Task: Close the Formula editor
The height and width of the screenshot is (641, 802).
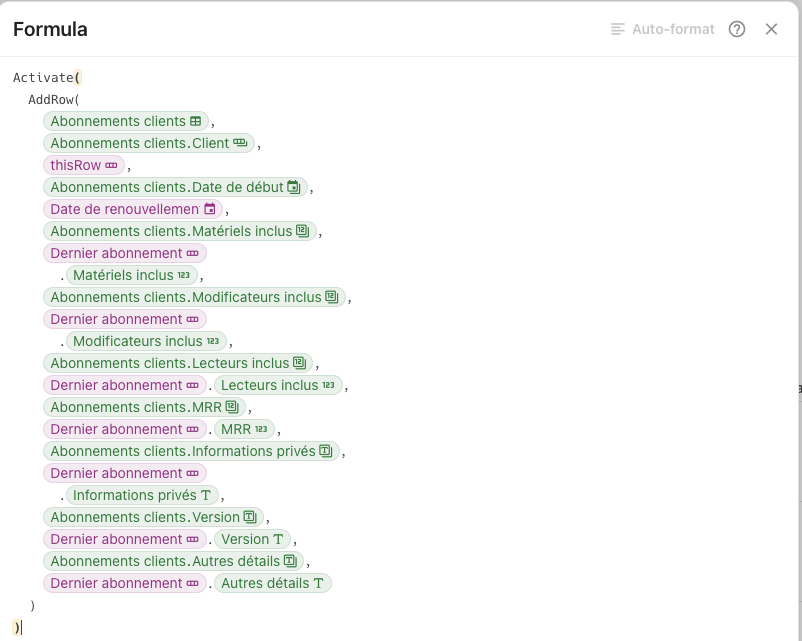Action: [x=771, y=29]
